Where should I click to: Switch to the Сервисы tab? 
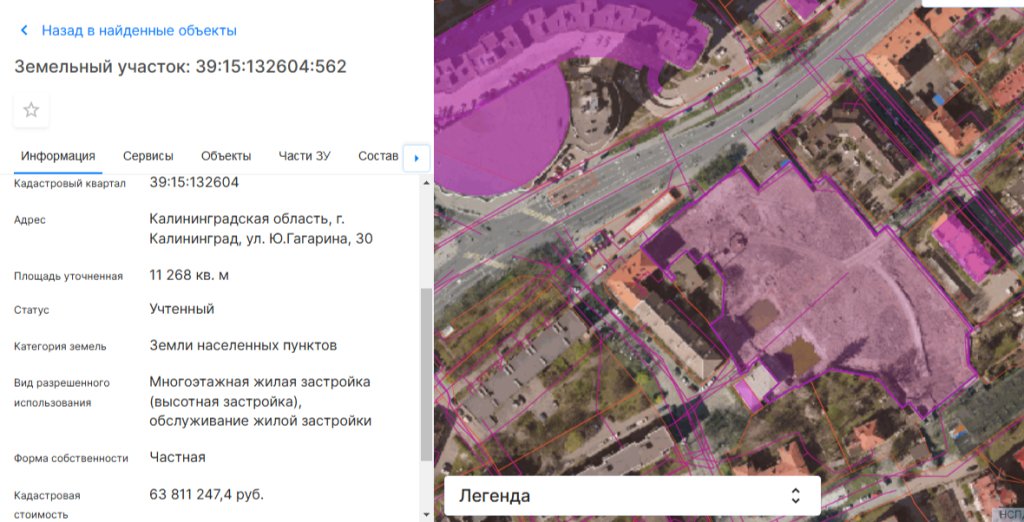pos(148,156)
